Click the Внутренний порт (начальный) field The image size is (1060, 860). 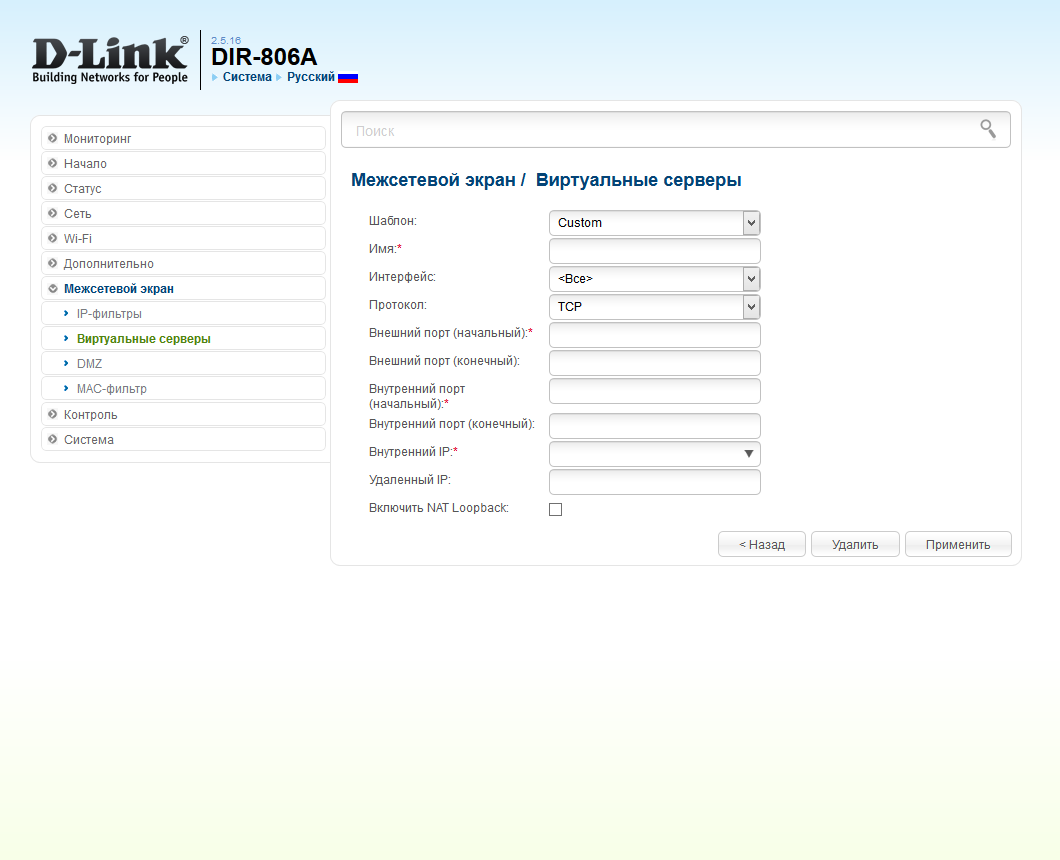654,391
